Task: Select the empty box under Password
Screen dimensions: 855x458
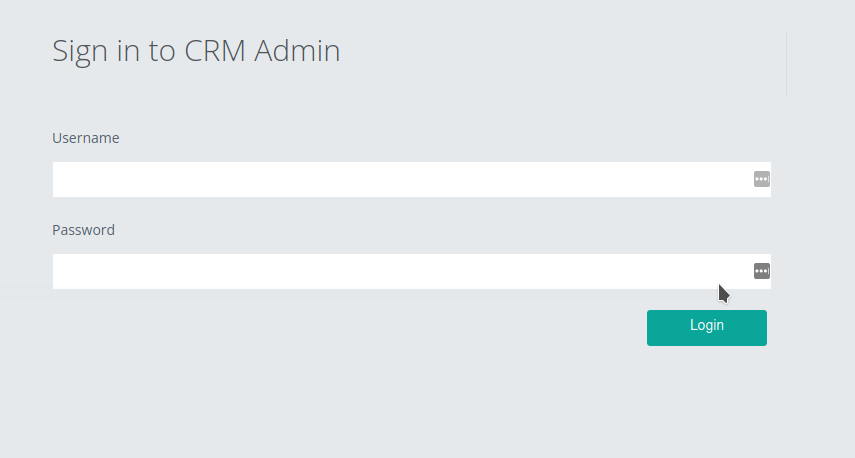Action: pos(400,272)
